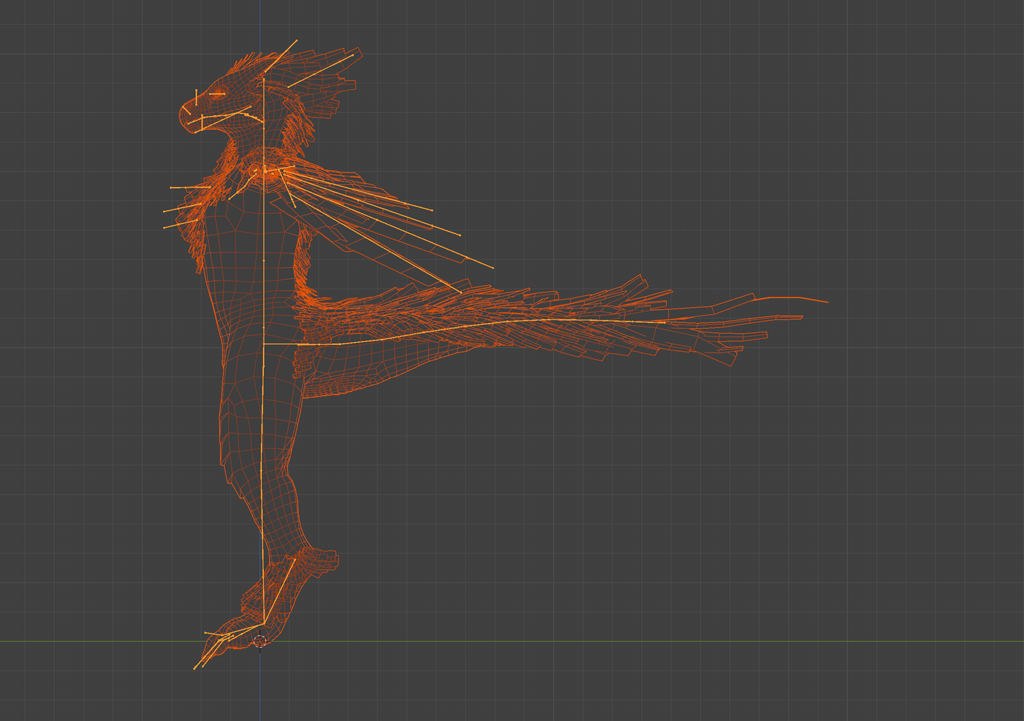
Task: Select the shoulder joint cluster of bones
Action: pyautogui.click(x=264, y=172)
